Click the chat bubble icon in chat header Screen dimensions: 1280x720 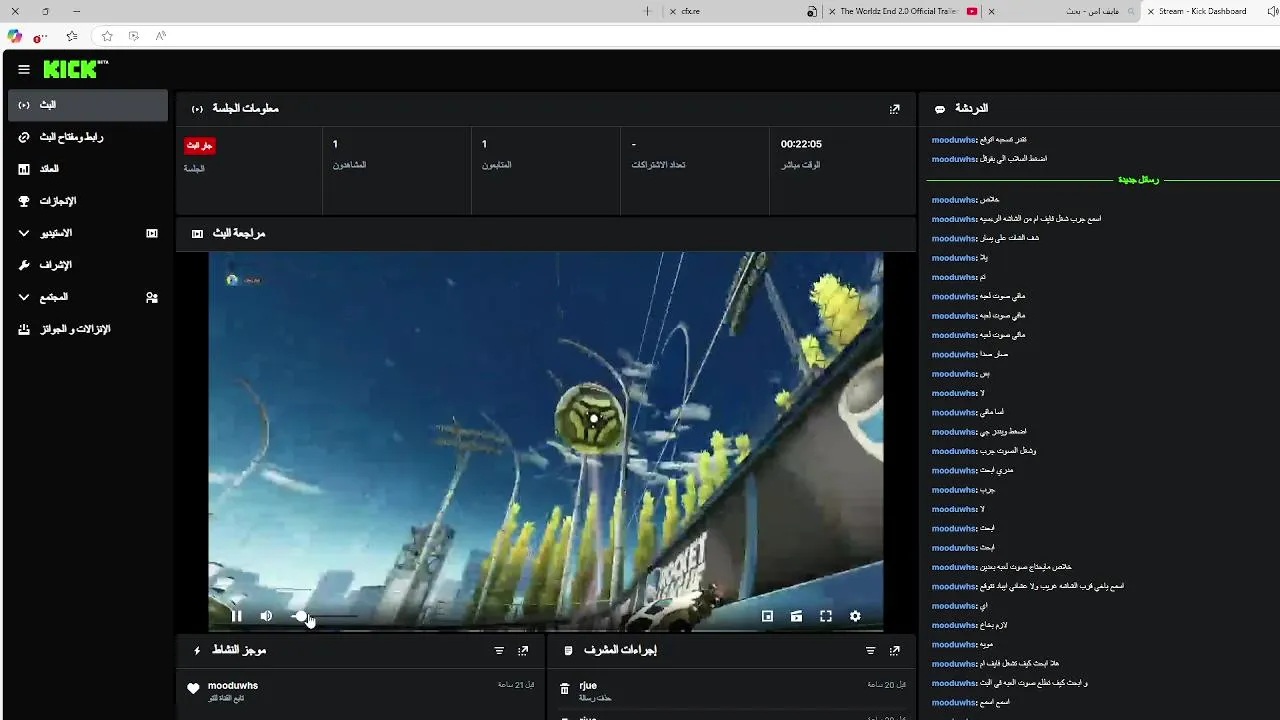pos(940,109)
